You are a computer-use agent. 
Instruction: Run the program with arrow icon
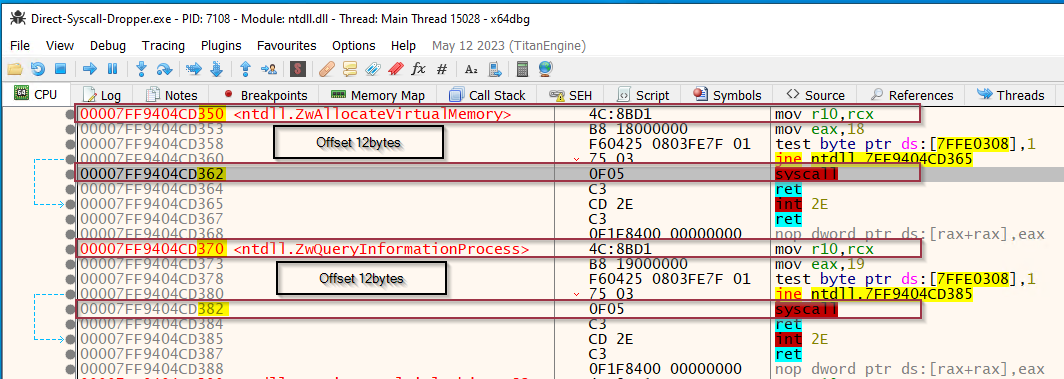90,68
